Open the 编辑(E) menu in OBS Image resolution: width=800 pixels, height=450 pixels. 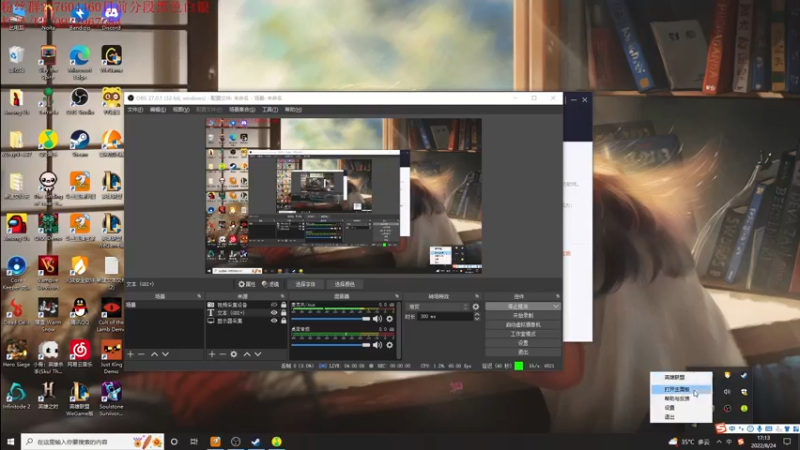point(158,110)
